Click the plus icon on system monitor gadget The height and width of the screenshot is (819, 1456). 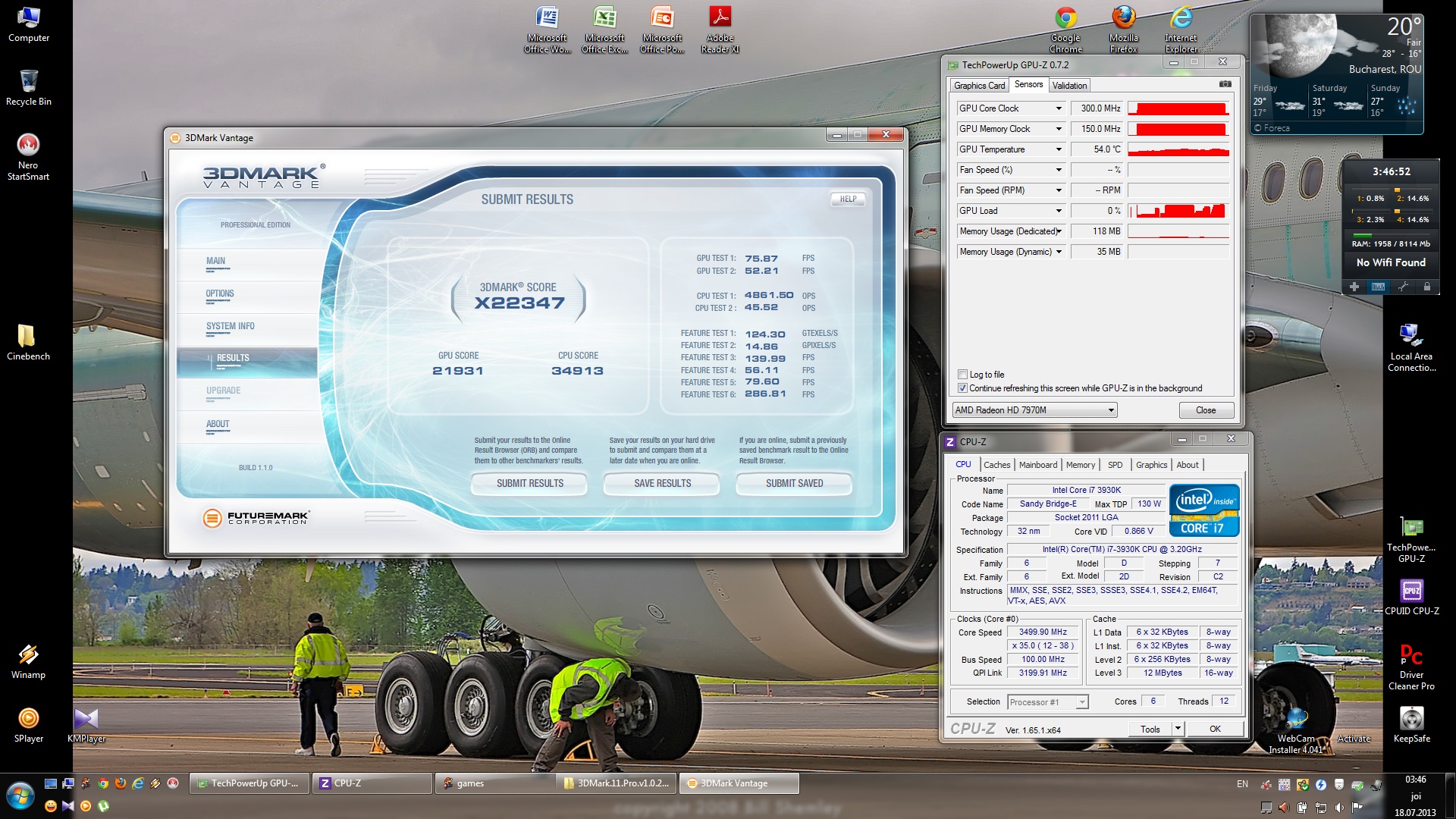(x=1354, y=287)
